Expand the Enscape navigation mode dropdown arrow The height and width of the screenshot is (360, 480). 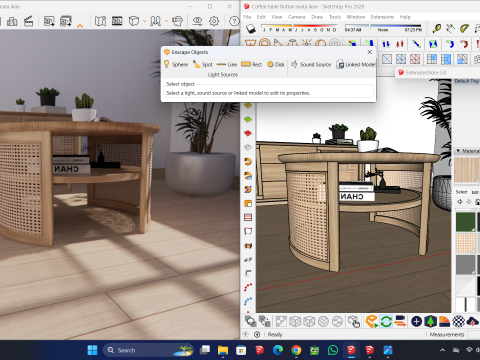(166, 22)
